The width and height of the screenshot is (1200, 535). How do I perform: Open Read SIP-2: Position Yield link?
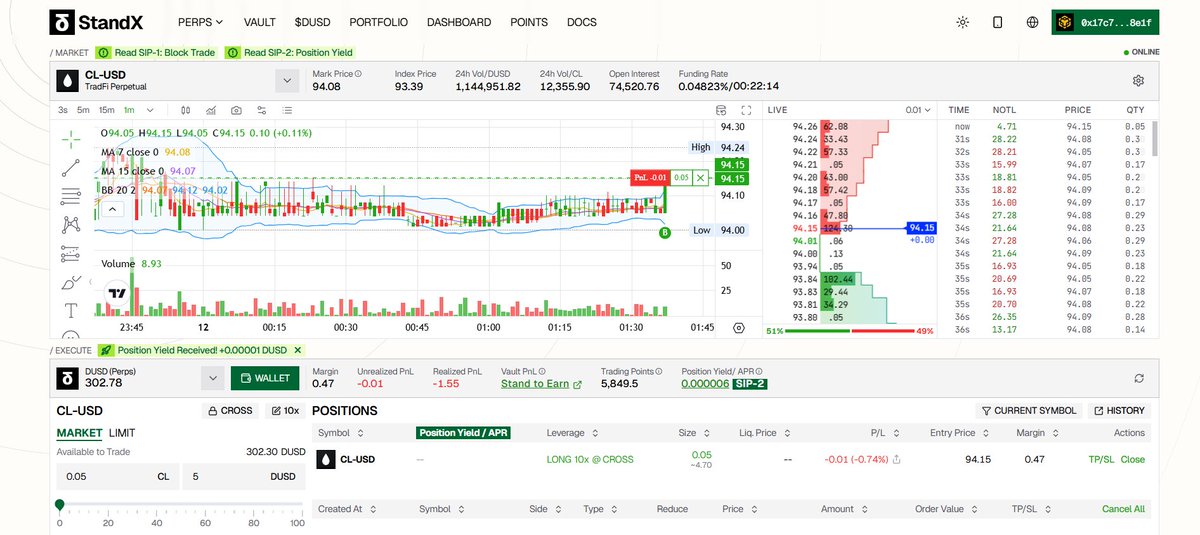[290, 52]
